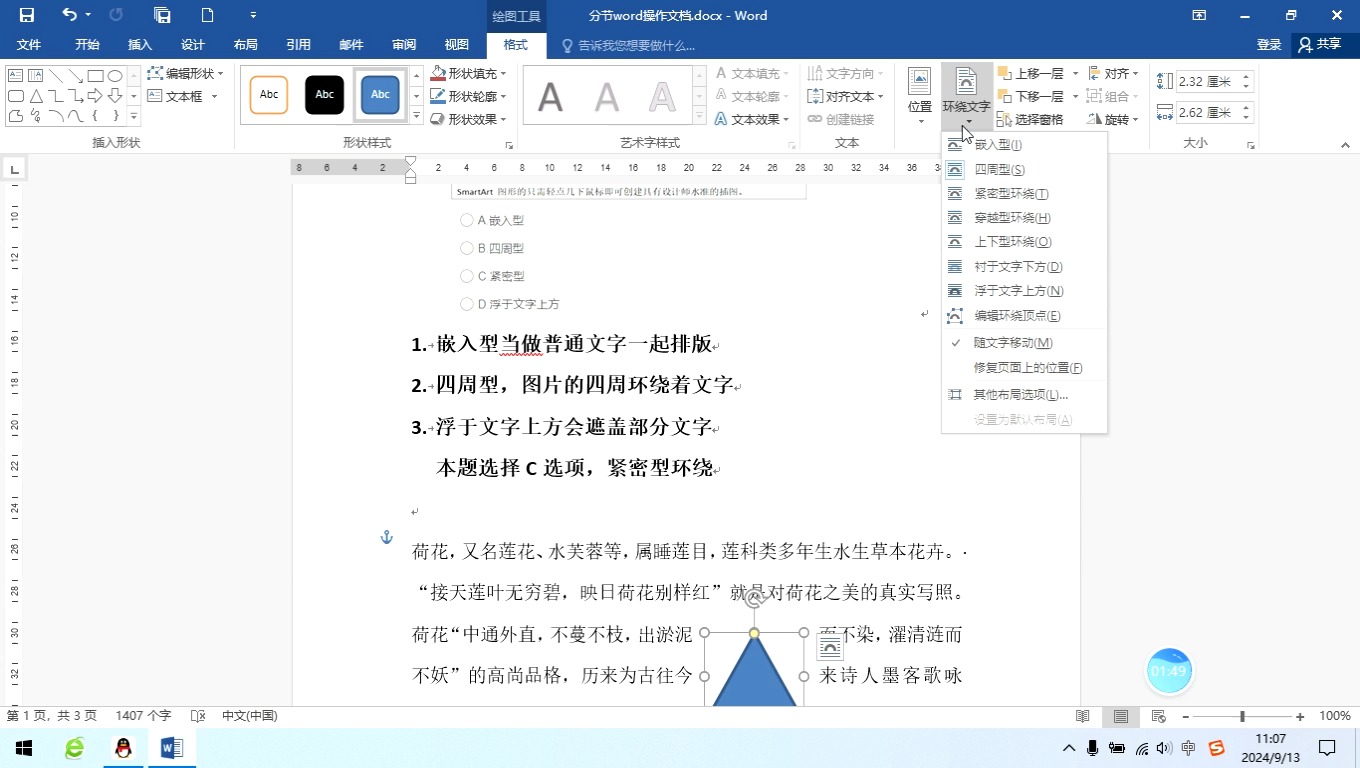Choose Fix Position on Page (修复页面上的位置)
Screen dimensions: 1360x768
[x=1024, y=368]
